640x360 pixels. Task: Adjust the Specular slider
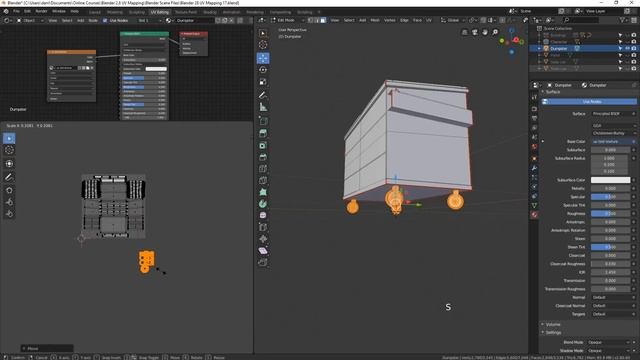[x=611, y=197]
